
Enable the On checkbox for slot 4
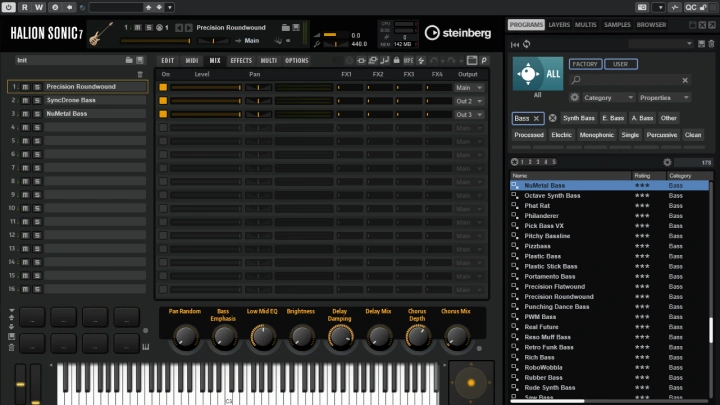point(163,128)
